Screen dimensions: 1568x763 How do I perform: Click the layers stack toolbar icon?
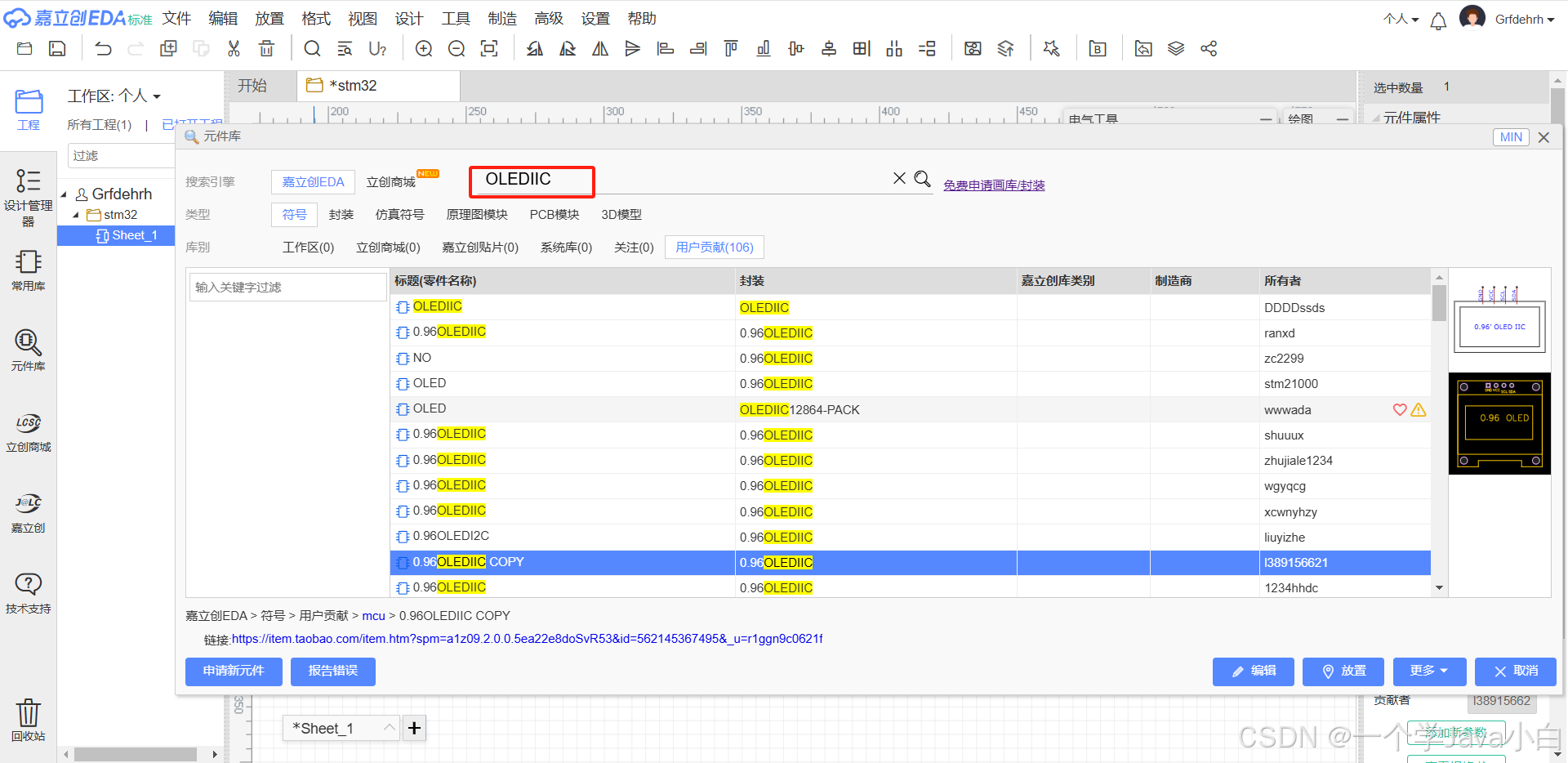pos(1176,49)
